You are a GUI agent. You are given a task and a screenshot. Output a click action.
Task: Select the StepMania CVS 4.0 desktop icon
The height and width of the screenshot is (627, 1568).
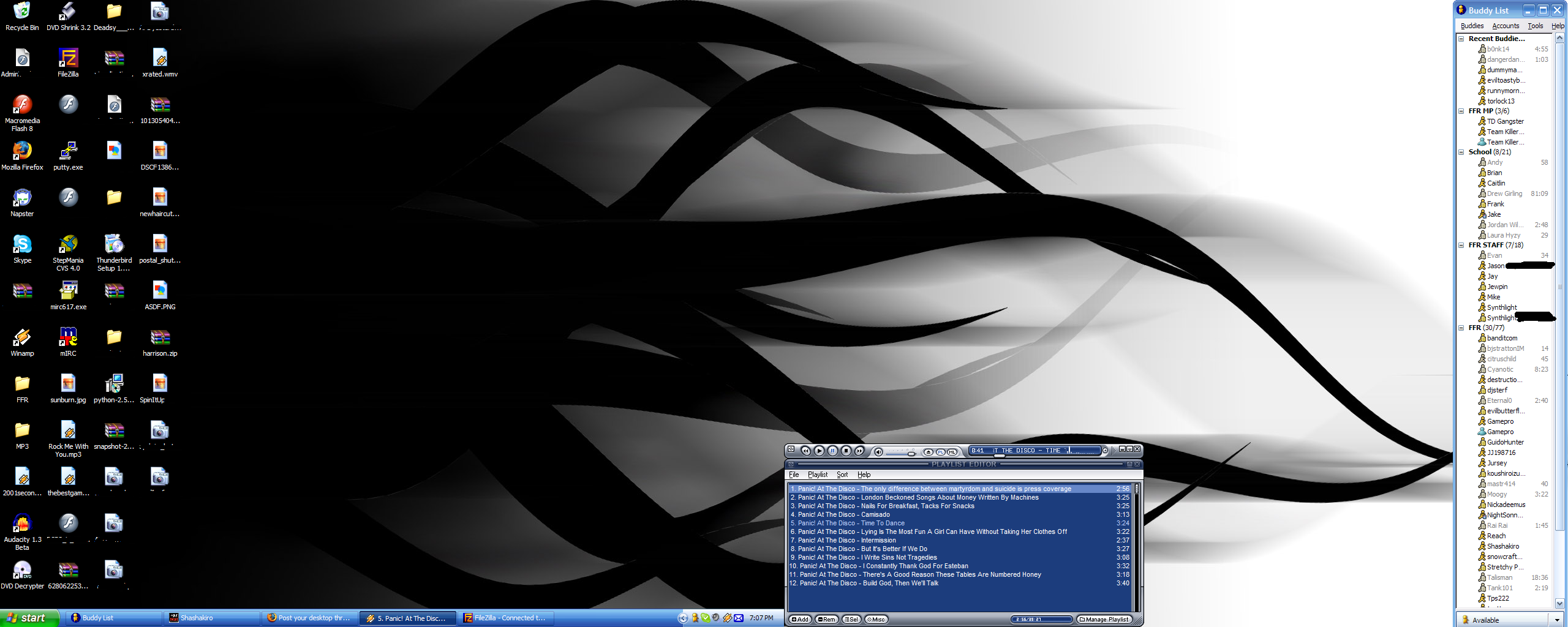(x=68, y=253)
